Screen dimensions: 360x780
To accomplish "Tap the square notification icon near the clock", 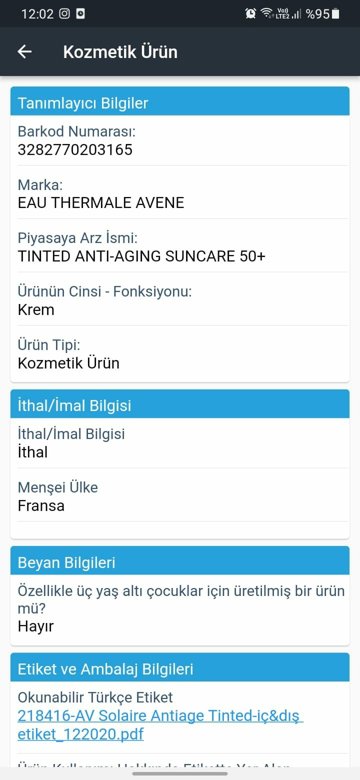I will [x=80, y=13].
